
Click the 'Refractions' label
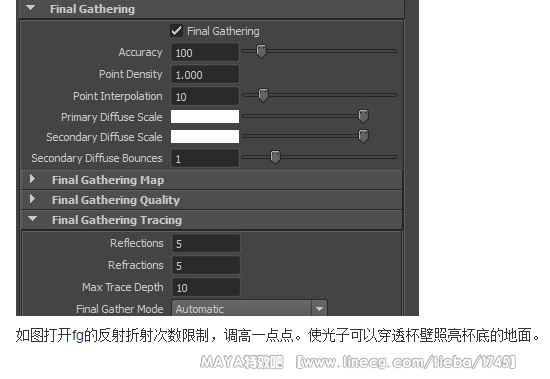tap(136, 265)
